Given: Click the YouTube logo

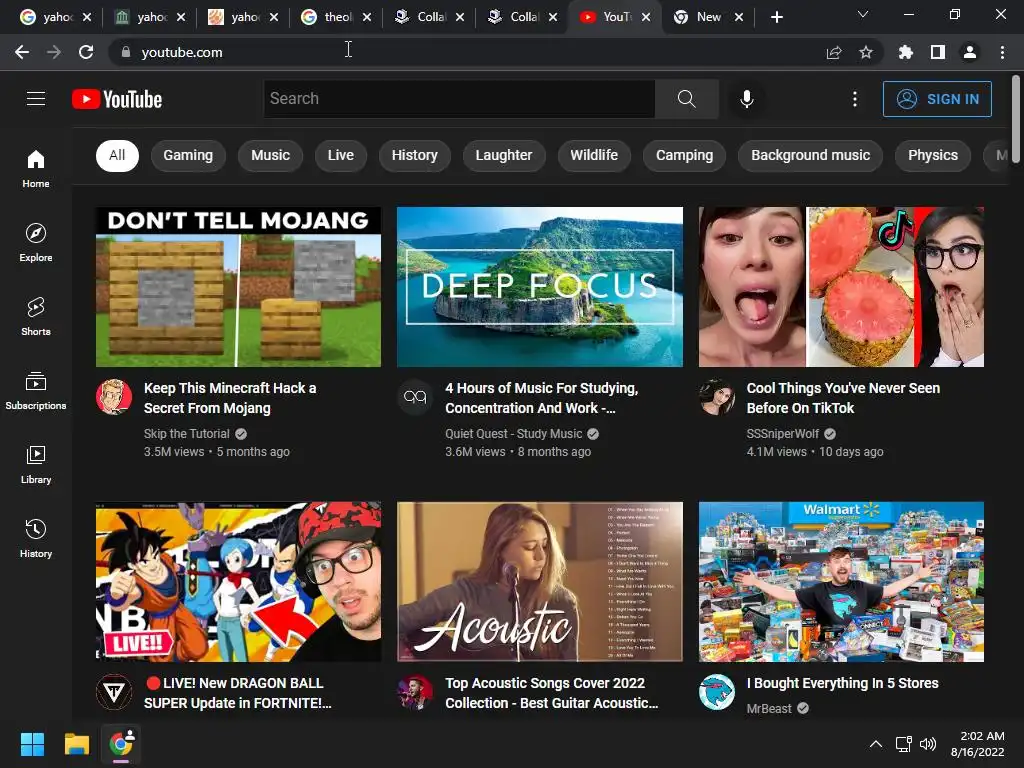Looking at the screenshot, I should (117, 99).
